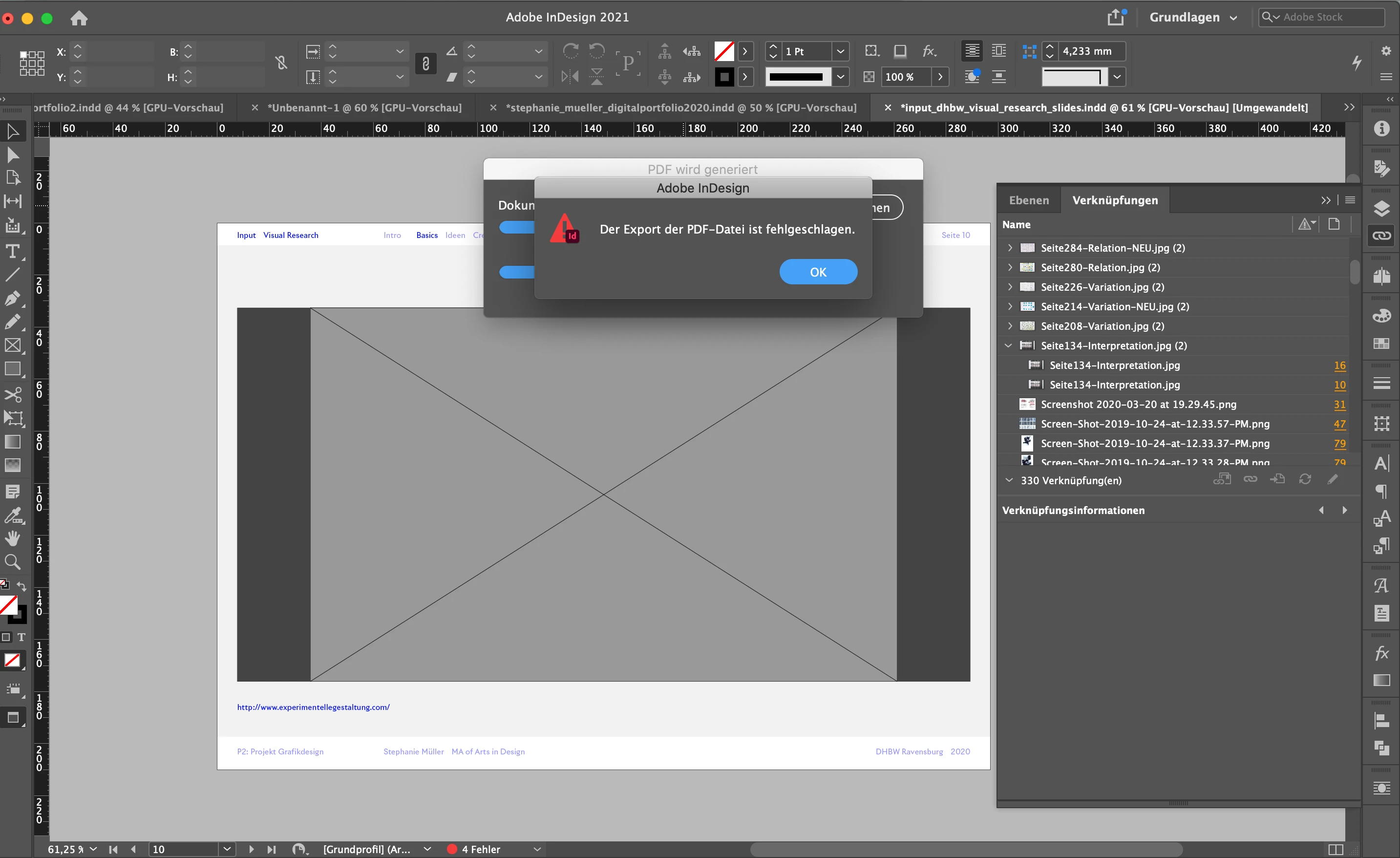
Task: Click OK in the error dialog
Action: tap(818, 272)
